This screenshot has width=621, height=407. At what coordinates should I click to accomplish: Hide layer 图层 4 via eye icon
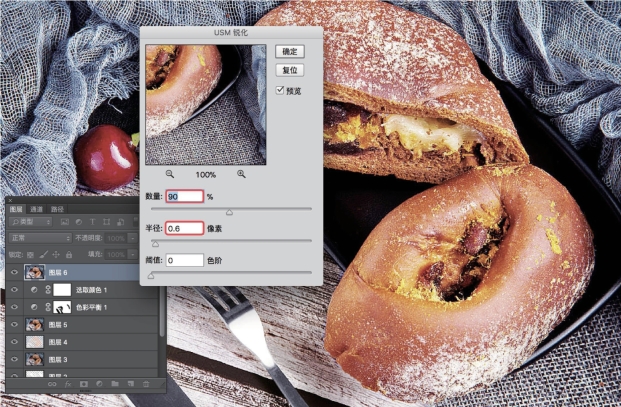[14, 342]
